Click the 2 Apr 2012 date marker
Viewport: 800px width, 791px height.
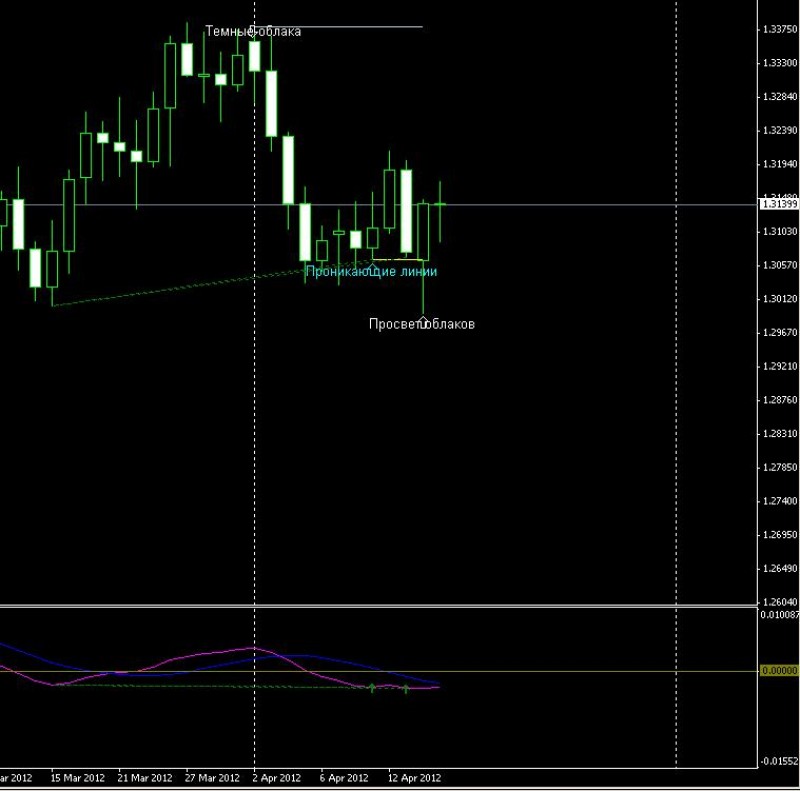coord(276,777)
